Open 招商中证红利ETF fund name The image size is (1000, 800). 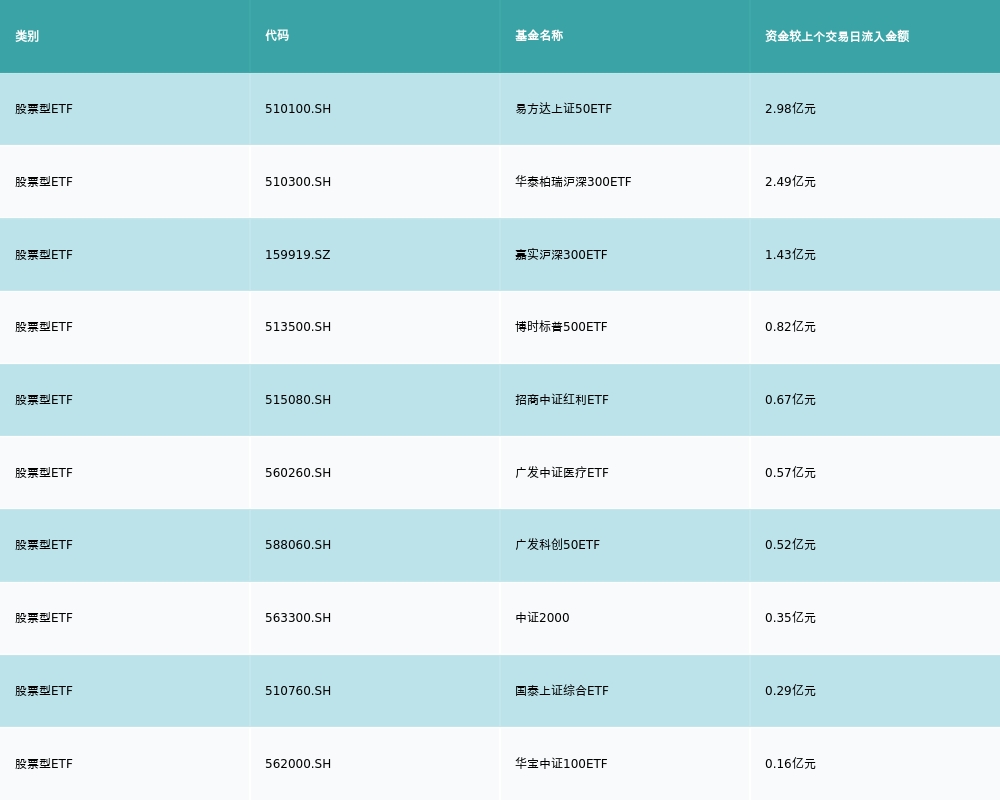tap(562, 400)
